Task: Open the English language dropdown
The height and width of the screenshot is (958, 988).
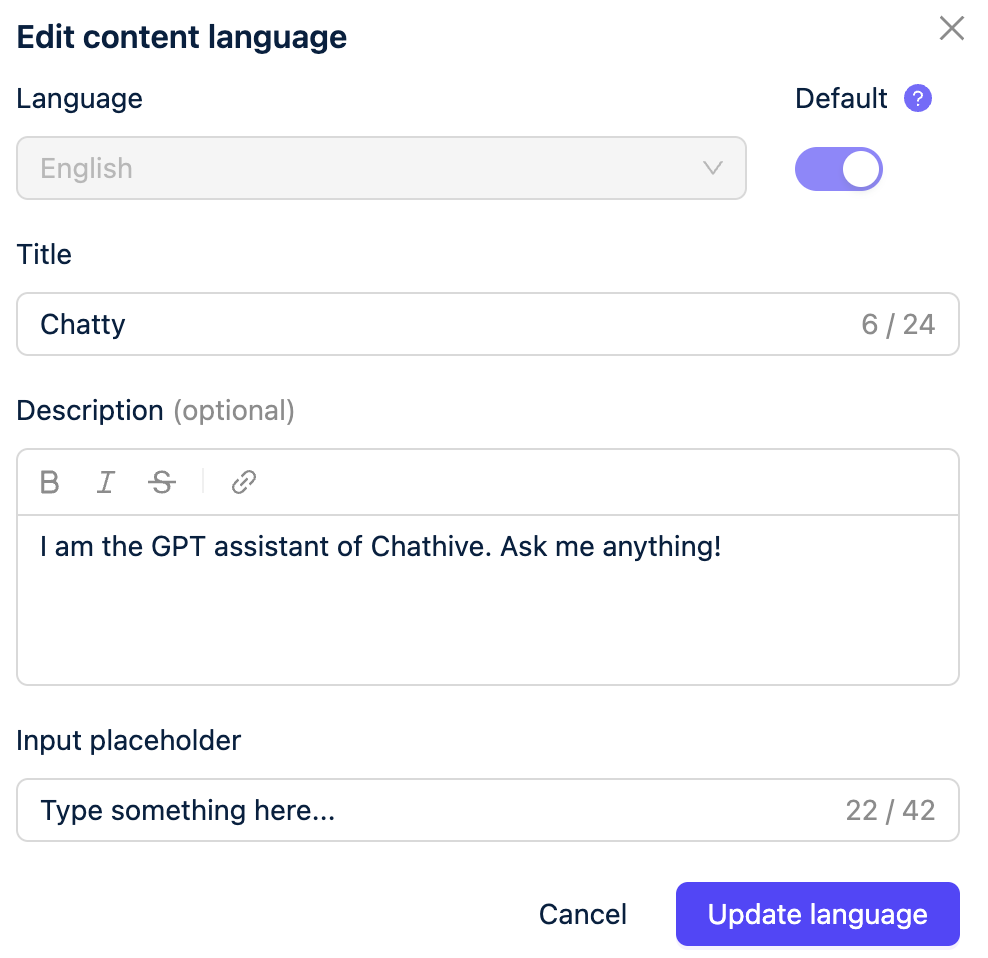Action: 381,168
